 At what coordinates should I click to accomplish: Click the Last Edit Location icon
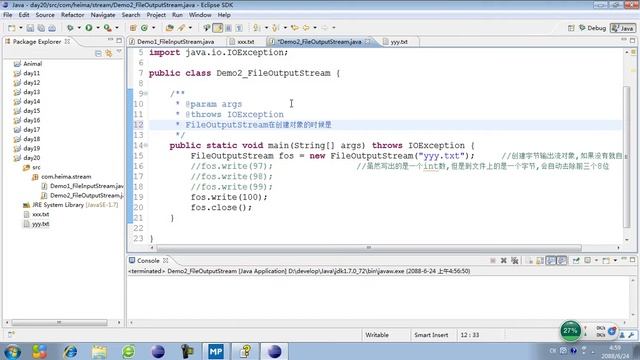[x=295, y=28]
